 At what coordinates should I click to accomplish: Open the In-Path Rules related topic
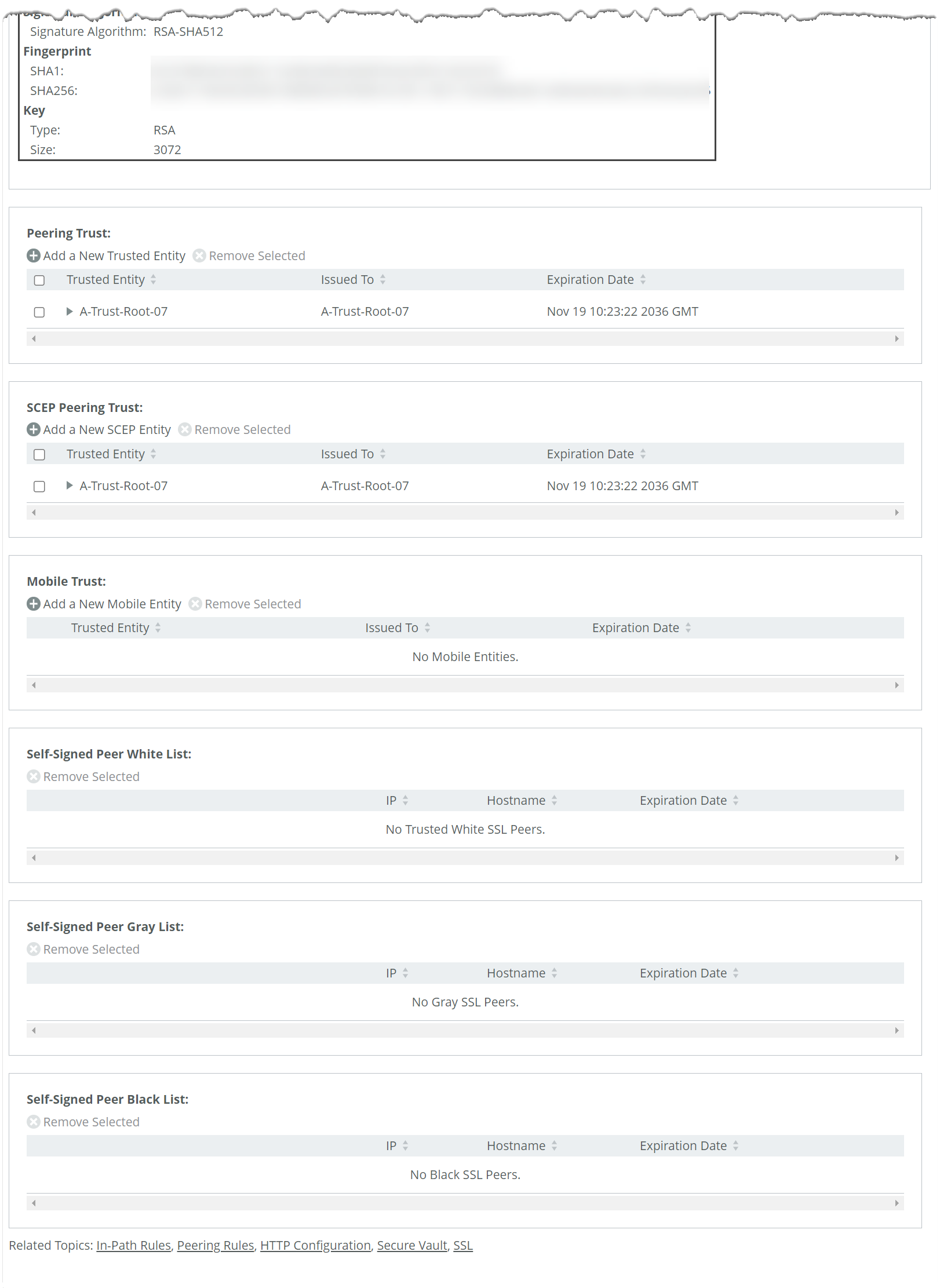tap(133, 1245)
